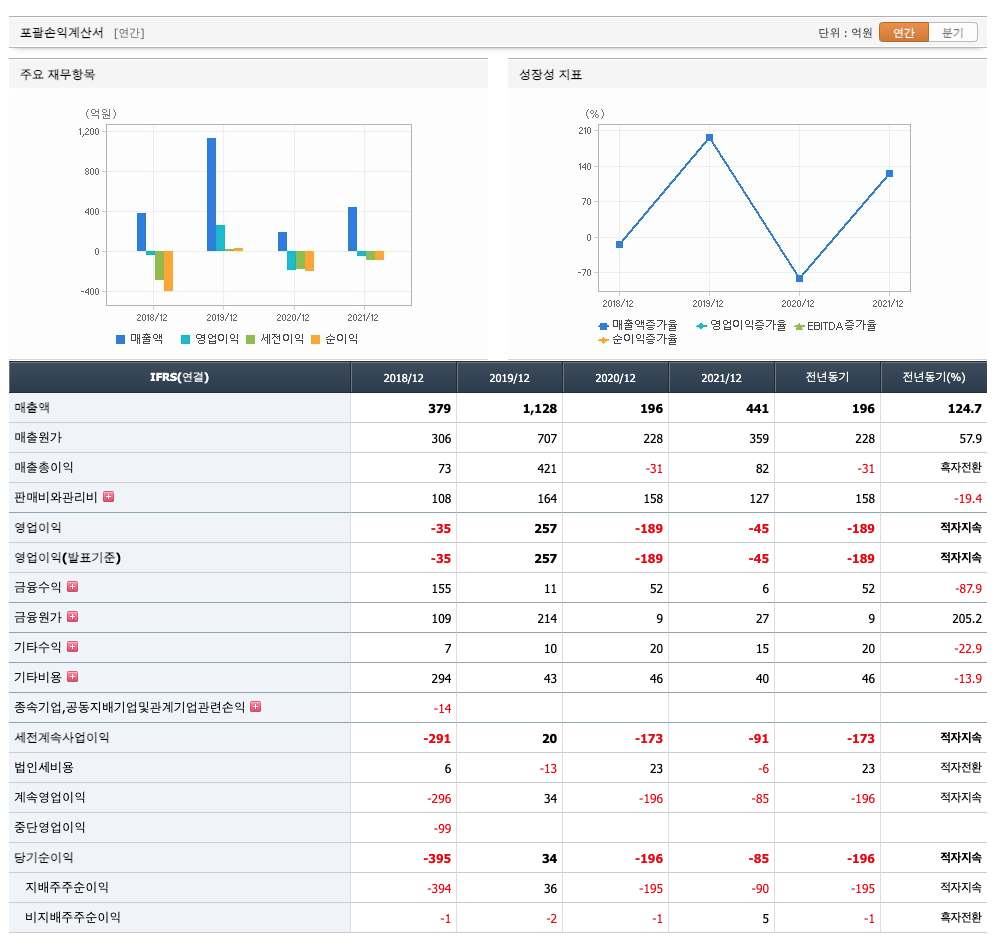994x947 pixels.
Task: Toggle 영업이익 series in bar chart legend
Action: pyautogui.click(x=210, y=339)
